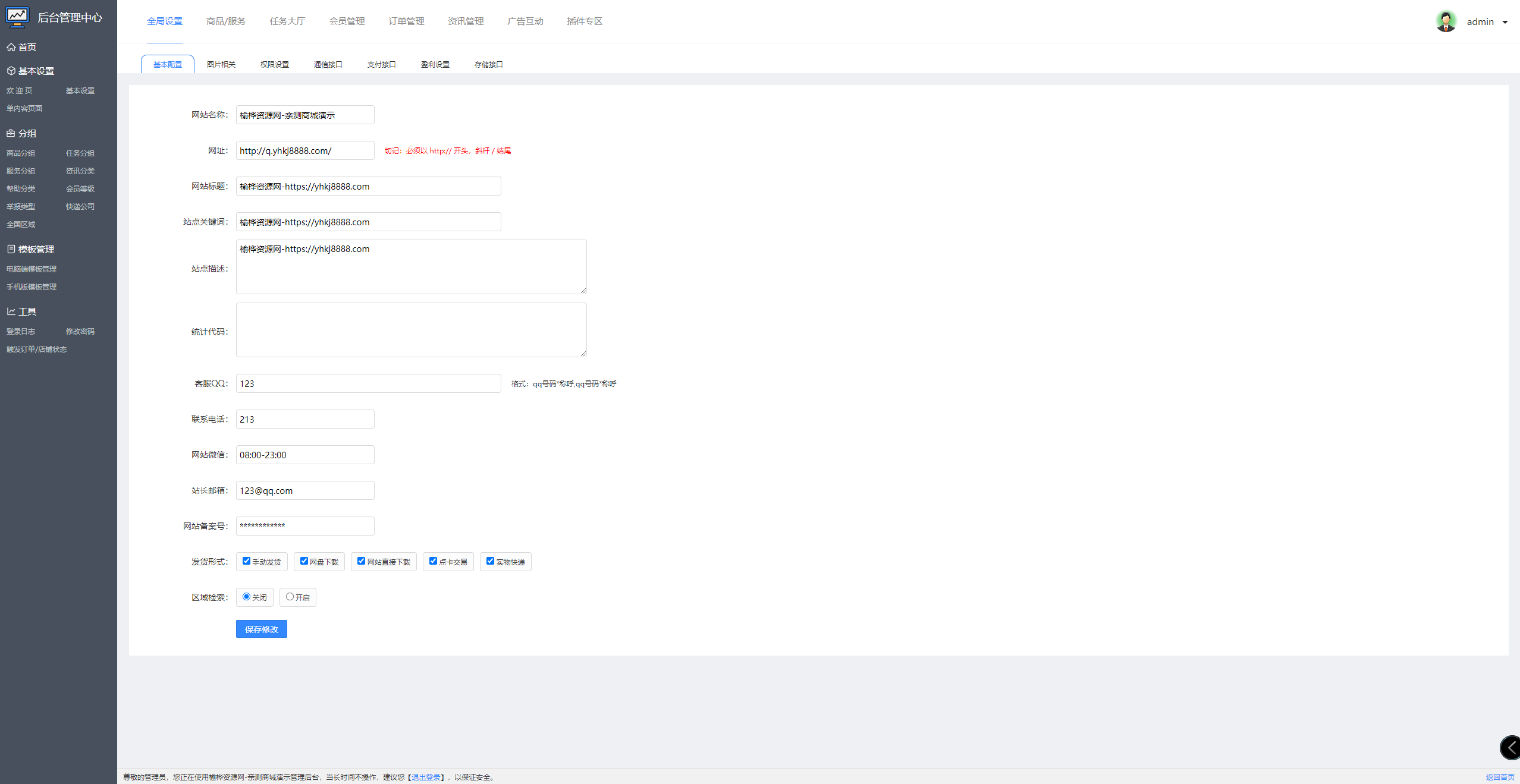The width and height of the screenshot is (1520, 784).
Task: Open 任务分组 in the sidebar
Action: 80,153
